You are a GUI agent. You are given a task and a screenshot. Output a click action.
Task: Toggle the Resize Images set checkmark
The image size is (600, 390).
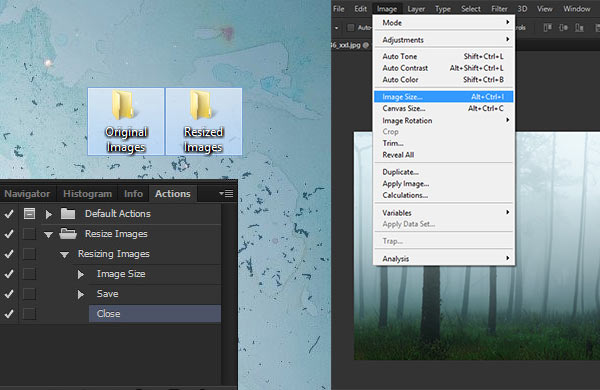coord(9,233)
